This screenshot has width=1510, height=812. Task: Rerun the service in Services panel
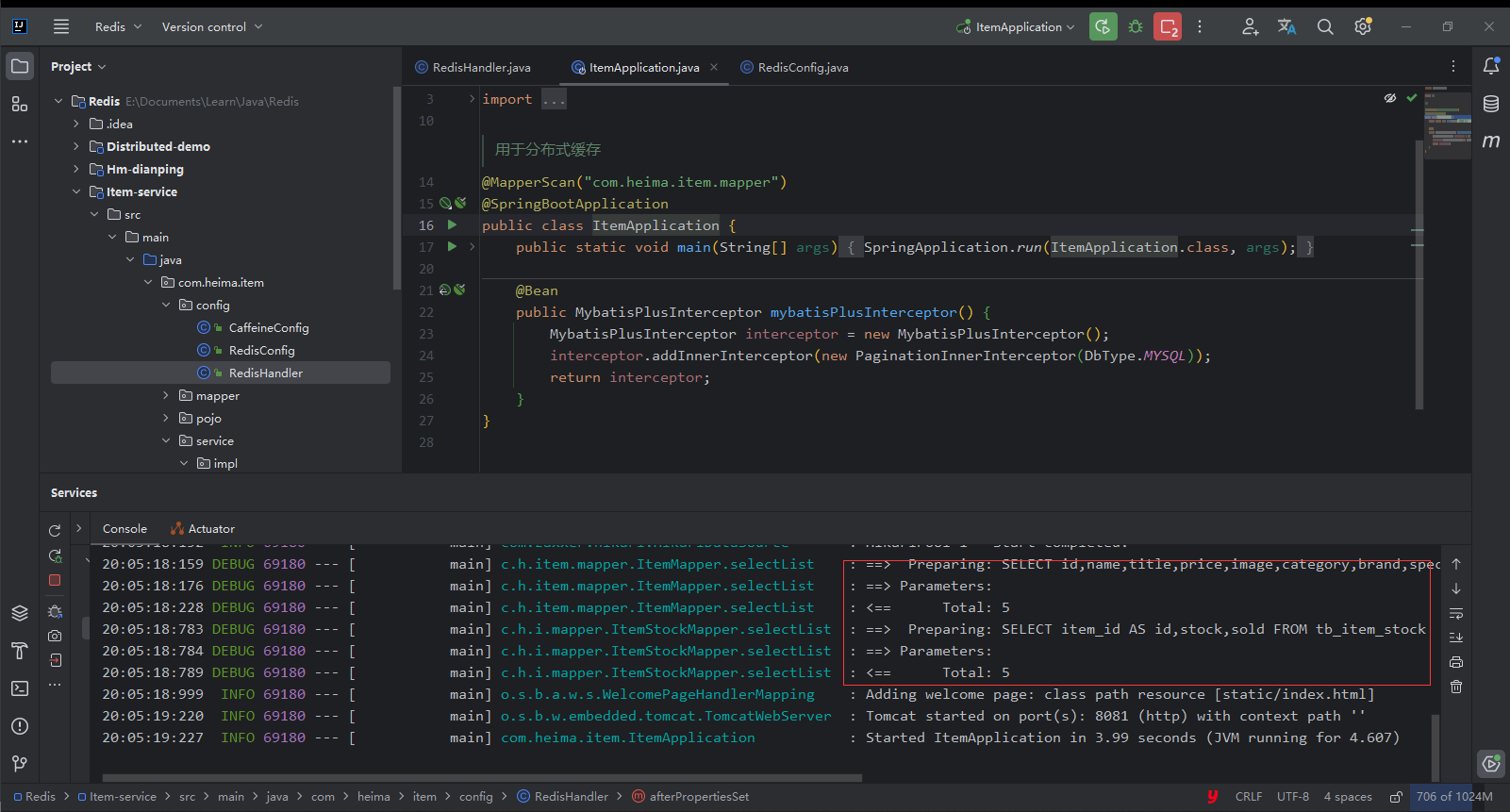pos(55,531)
